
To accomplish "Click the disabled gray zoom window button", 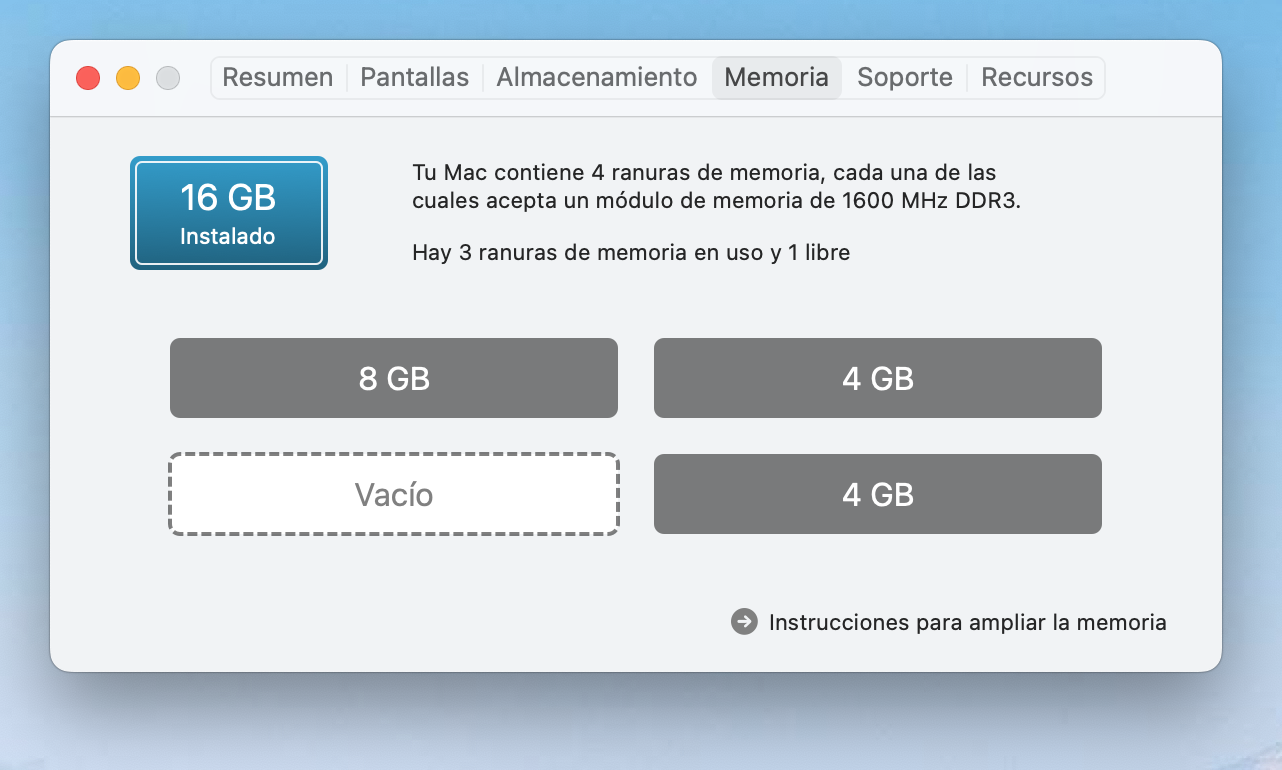I will 168,78.
